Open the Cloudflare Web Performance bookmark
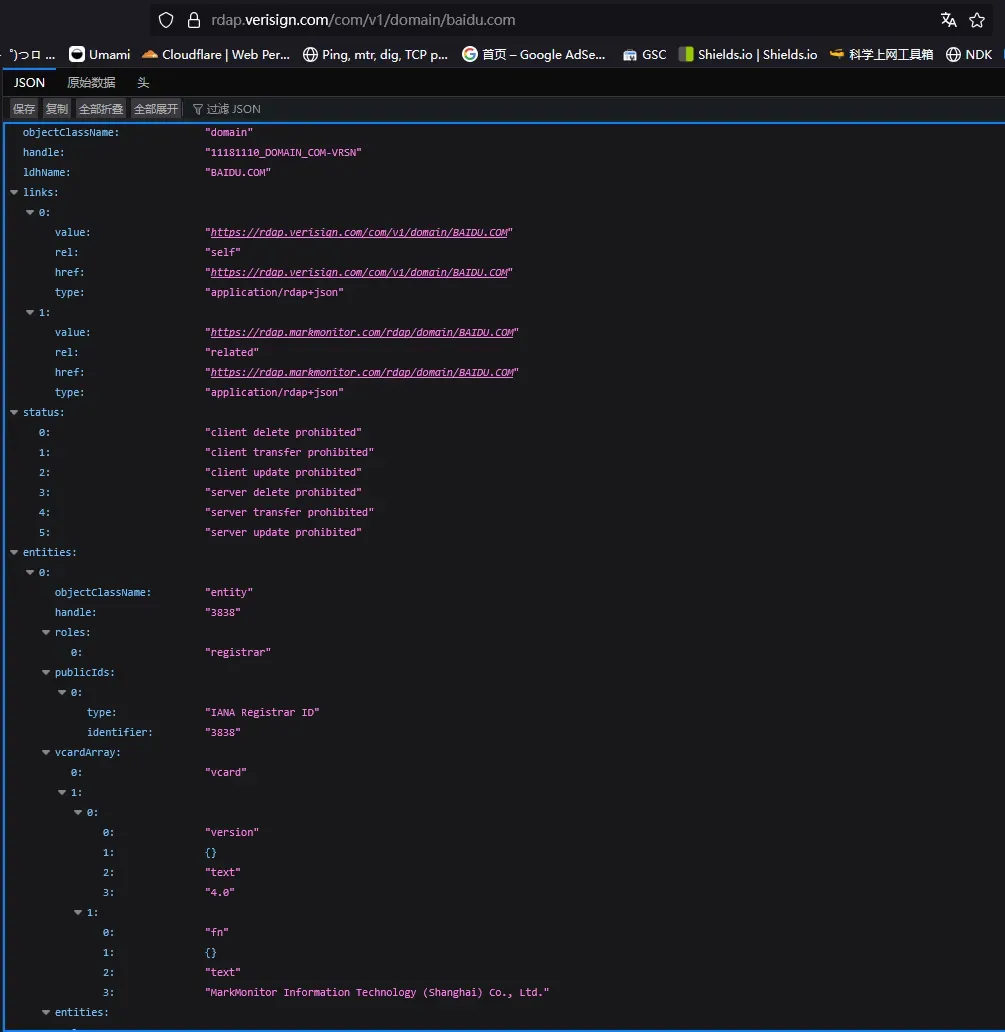 [x=216, y=54]
